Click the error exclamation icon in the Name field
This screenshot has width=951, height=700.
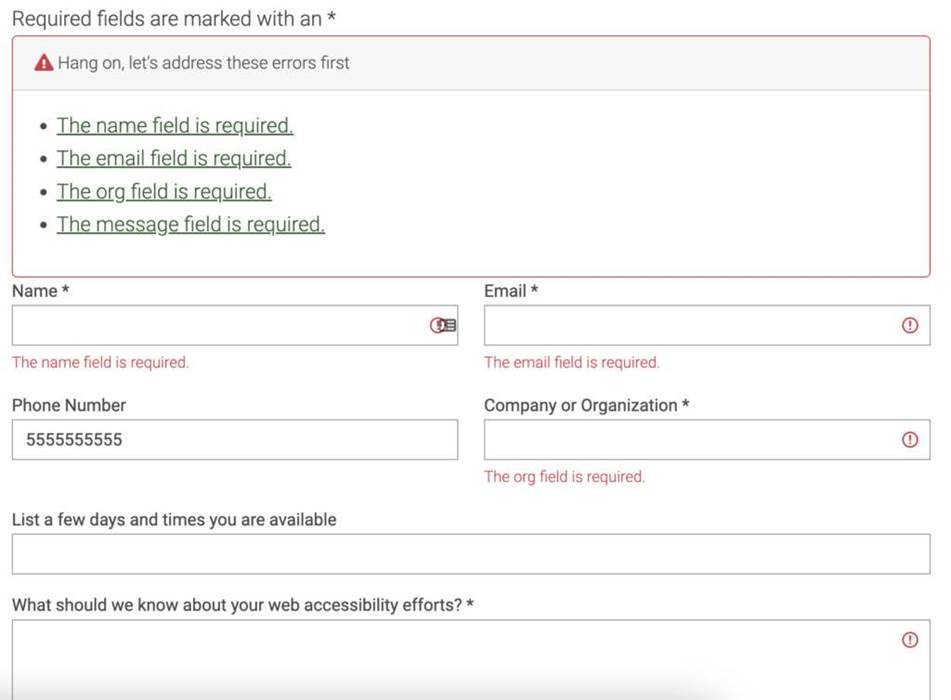(x=437, y=325)
